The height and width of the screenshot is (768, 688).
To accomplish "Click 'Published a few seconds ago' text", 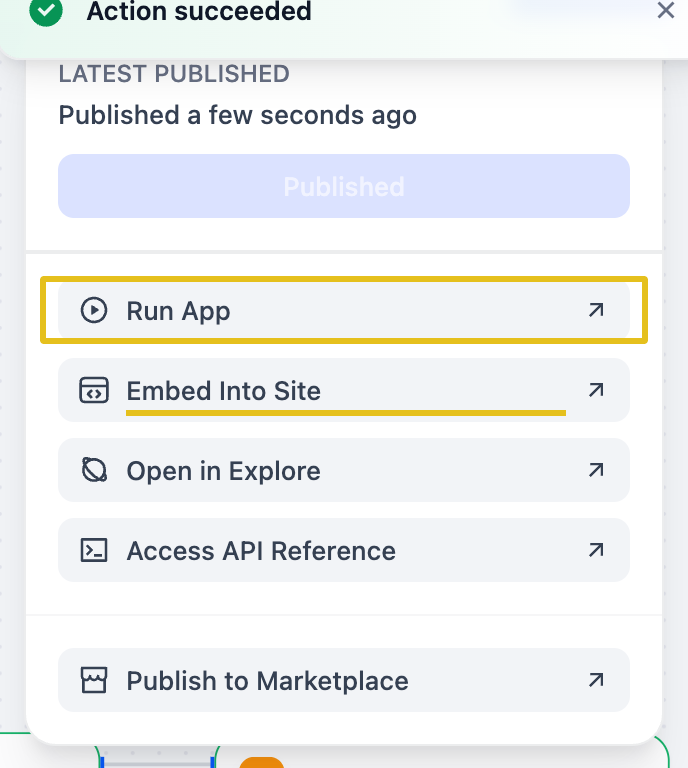I will [x=237, y=116].
